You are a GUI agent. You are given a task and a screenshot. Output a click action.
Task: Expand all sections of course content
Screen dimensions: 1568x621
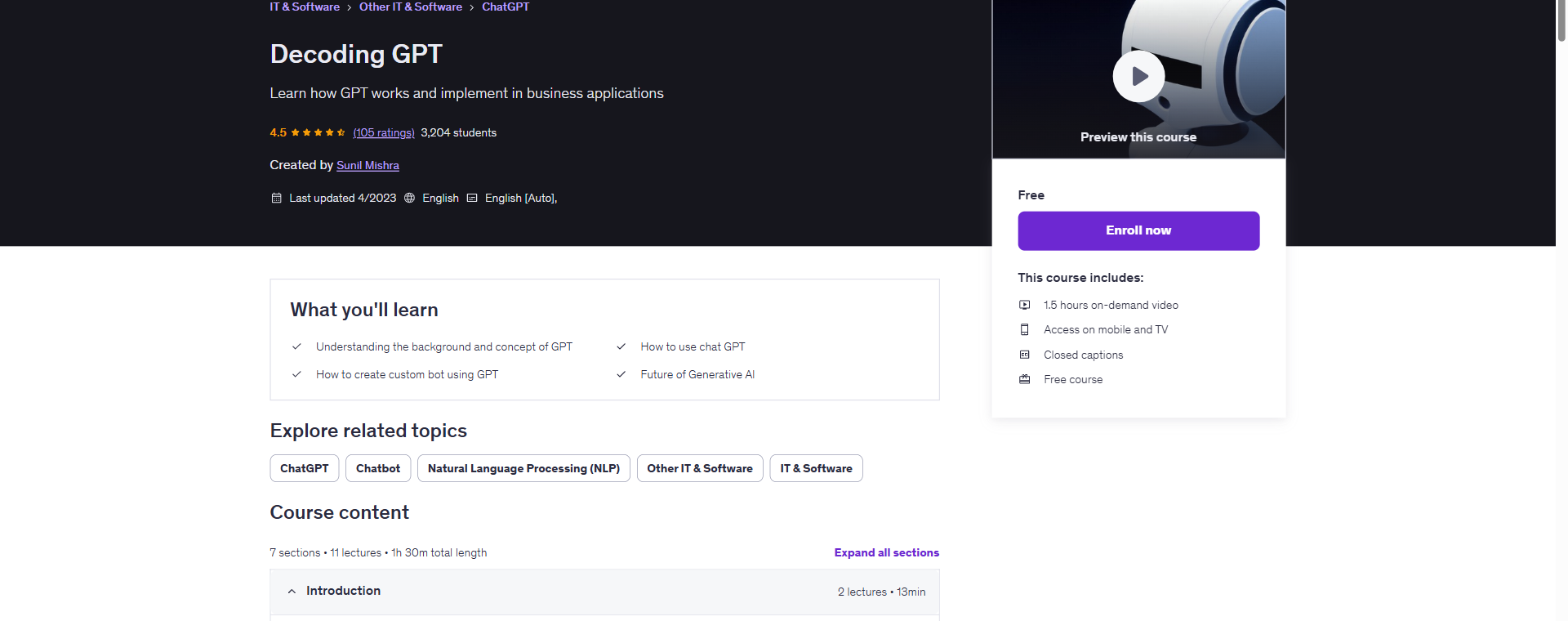[886, 552]
